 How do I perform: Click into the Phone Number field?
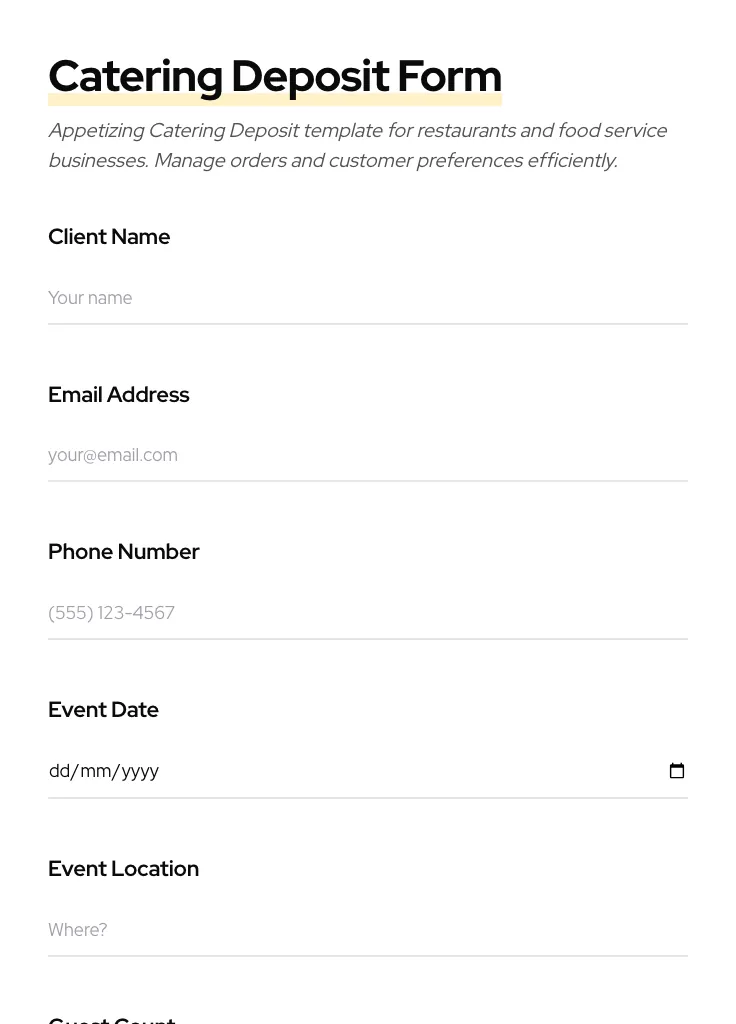coord(367,613)
